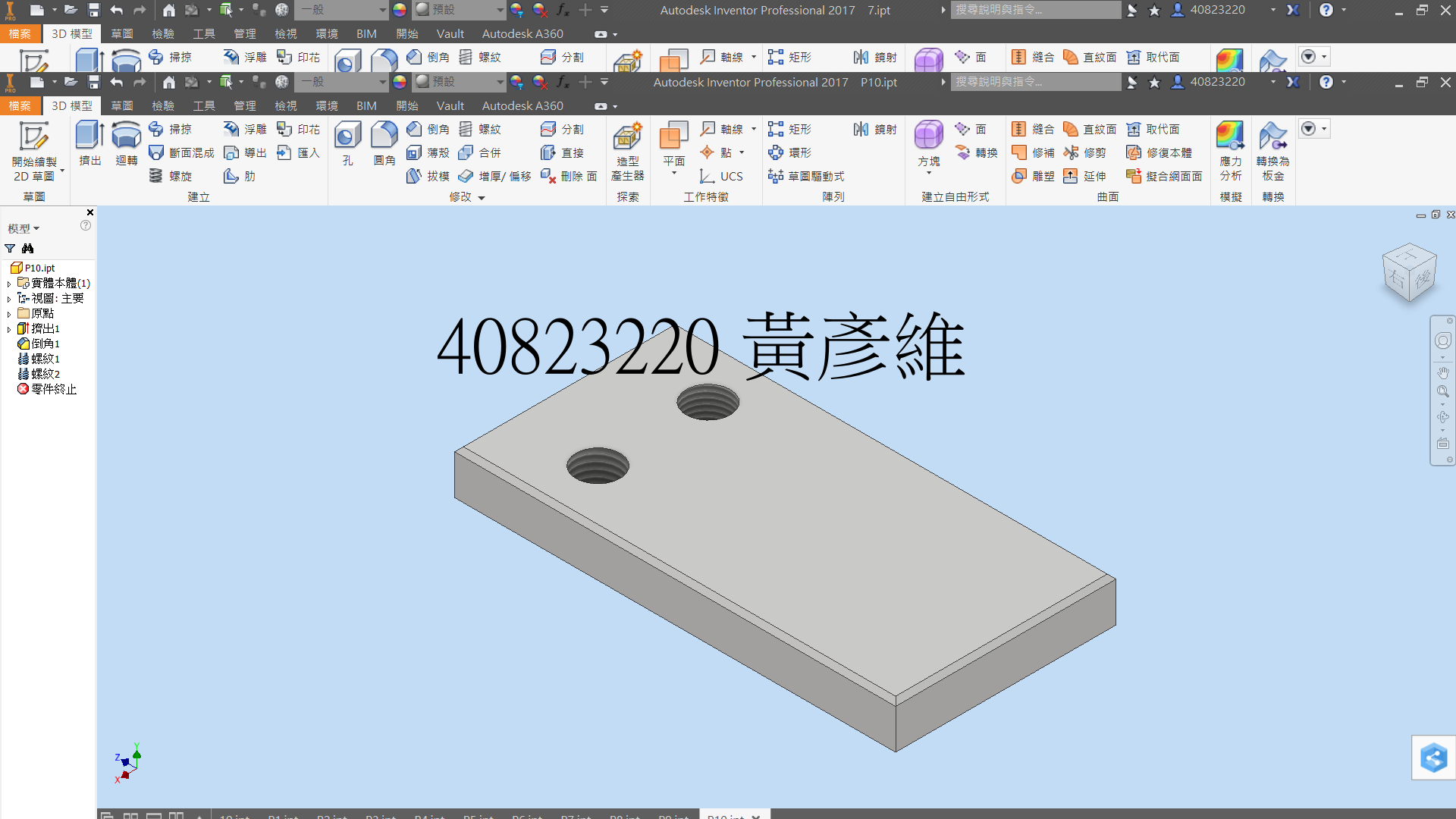
Task: Switch to the 草圖 ribbon tab
Action: point(121,105)
